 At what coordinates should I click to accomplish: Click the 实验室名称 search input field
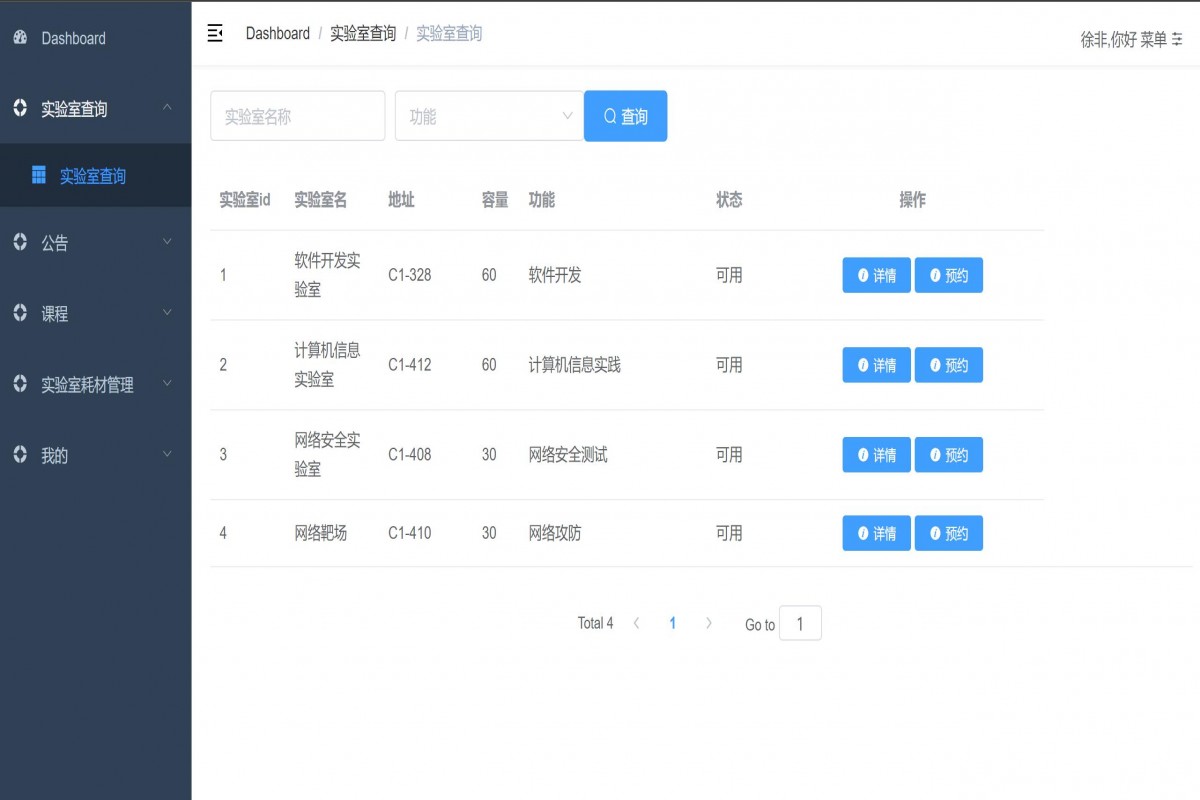click(x=297, y=115)
